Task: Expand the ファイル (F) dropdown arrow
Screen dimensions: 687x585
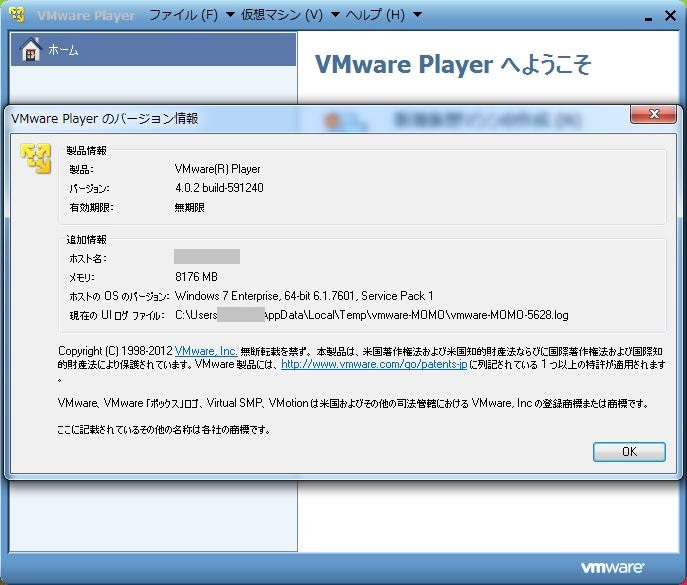Action: pyautogui.click(x=230, y=15)
